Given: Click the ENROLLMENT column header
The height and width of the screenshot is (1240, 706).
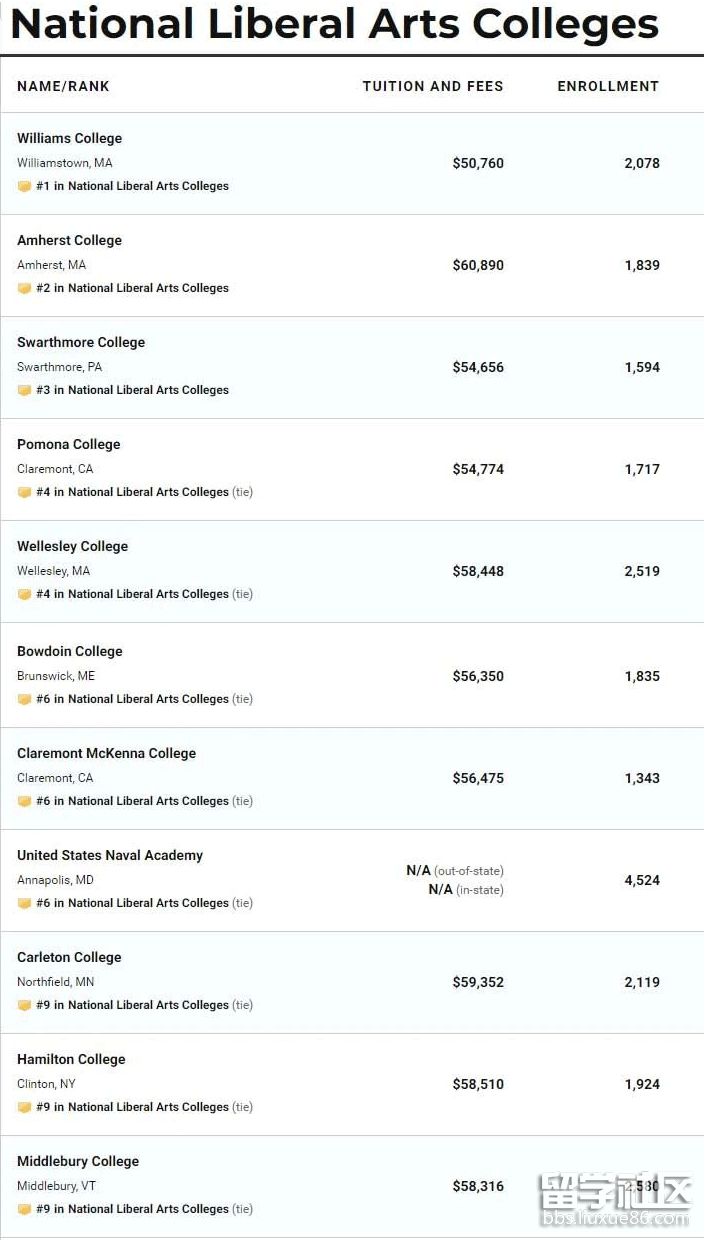Looking at the screenshot, I should tap(608, 86).
